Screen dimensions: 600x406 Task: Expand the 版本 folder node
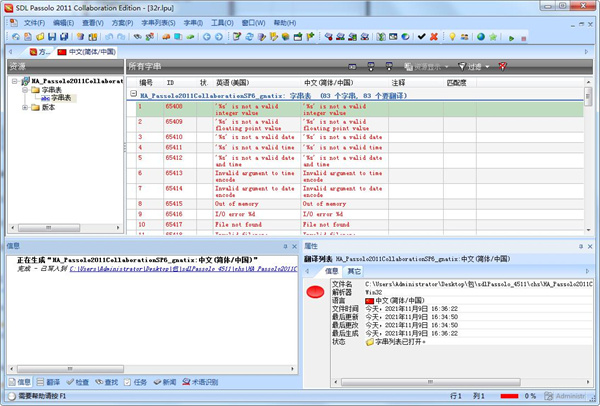click(x=24, y=108)
